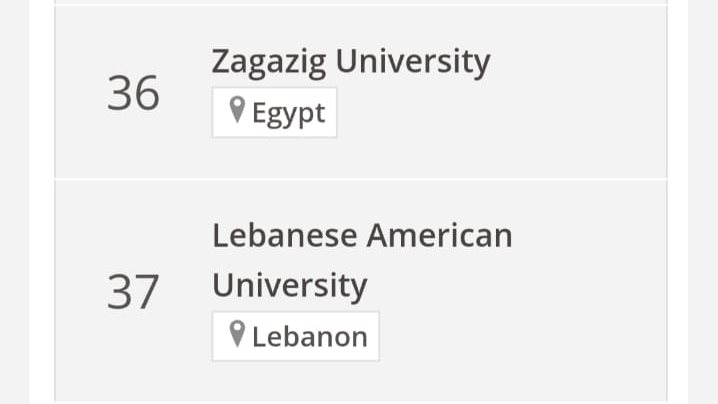Click the rank number 36
This screenshot has width=718, height=404.
(133, 94)
